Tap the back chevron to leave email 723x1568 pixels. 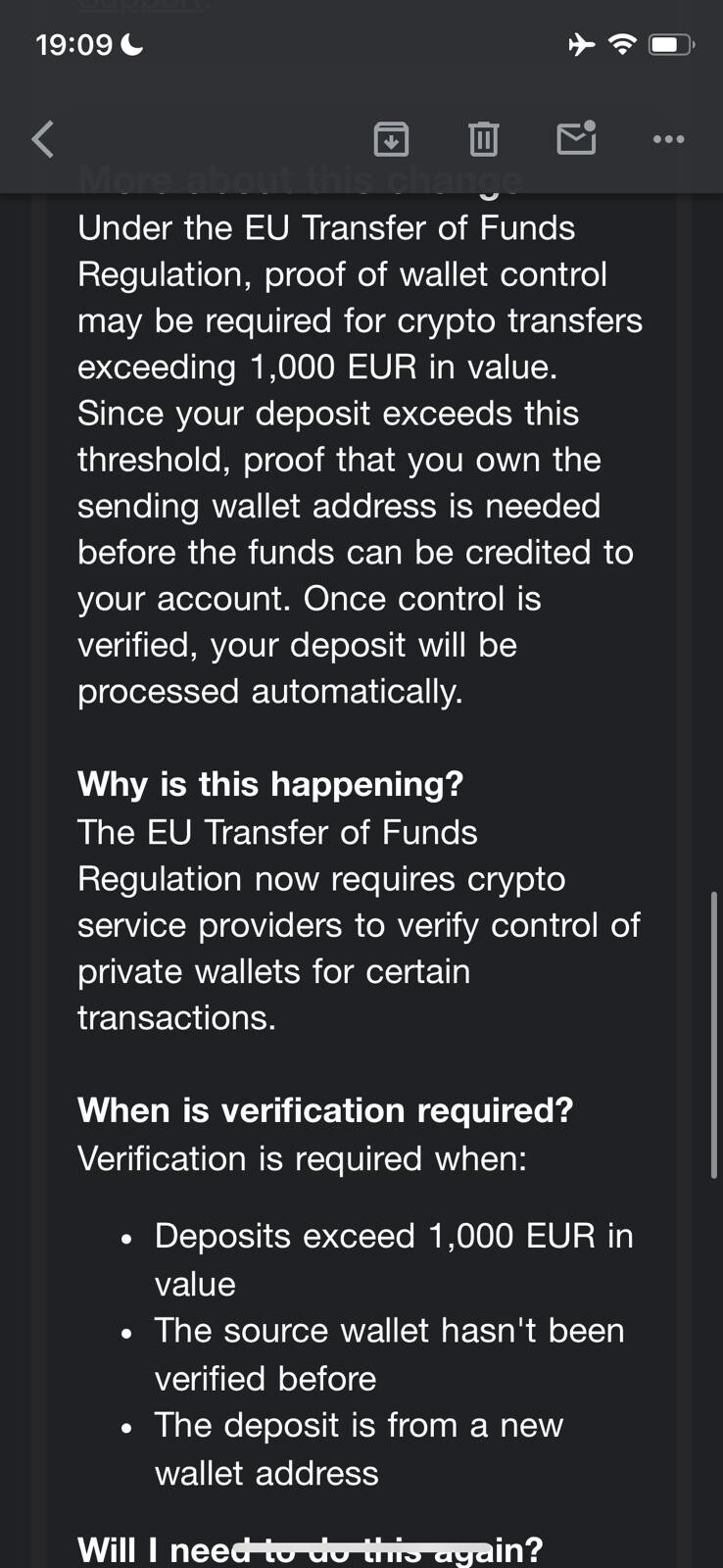tap(43, 139)
